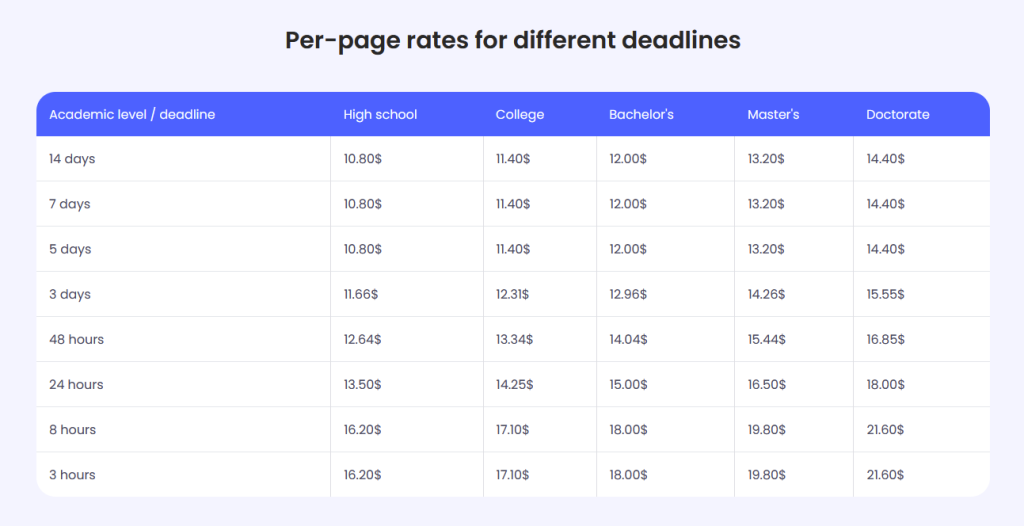Click the Doctorate column header
The height and width of the screenshot is (526, 1024).
(897, 115)
